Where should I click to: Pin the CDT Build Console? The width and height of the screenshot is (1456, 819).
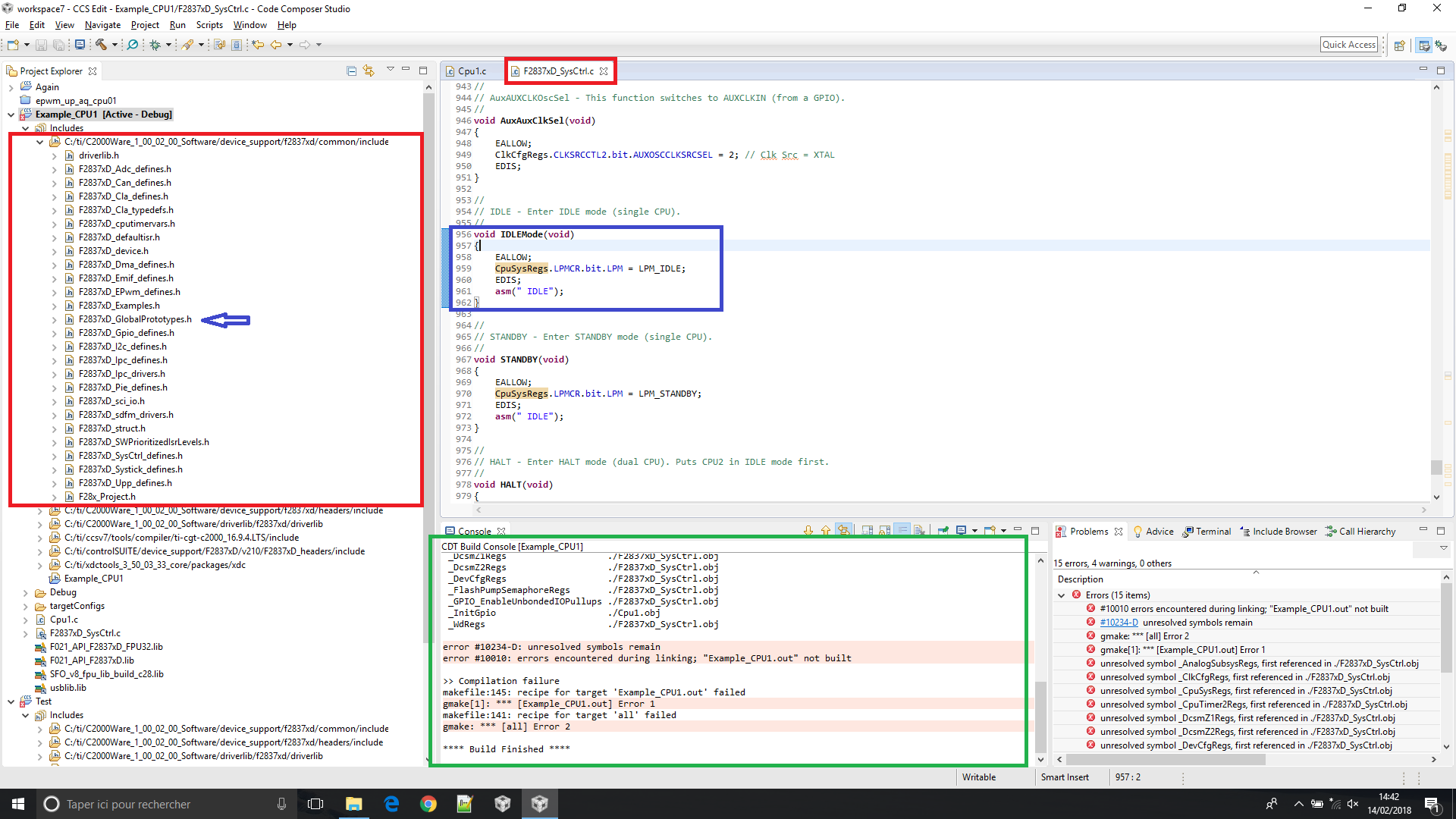pos(944,530)
